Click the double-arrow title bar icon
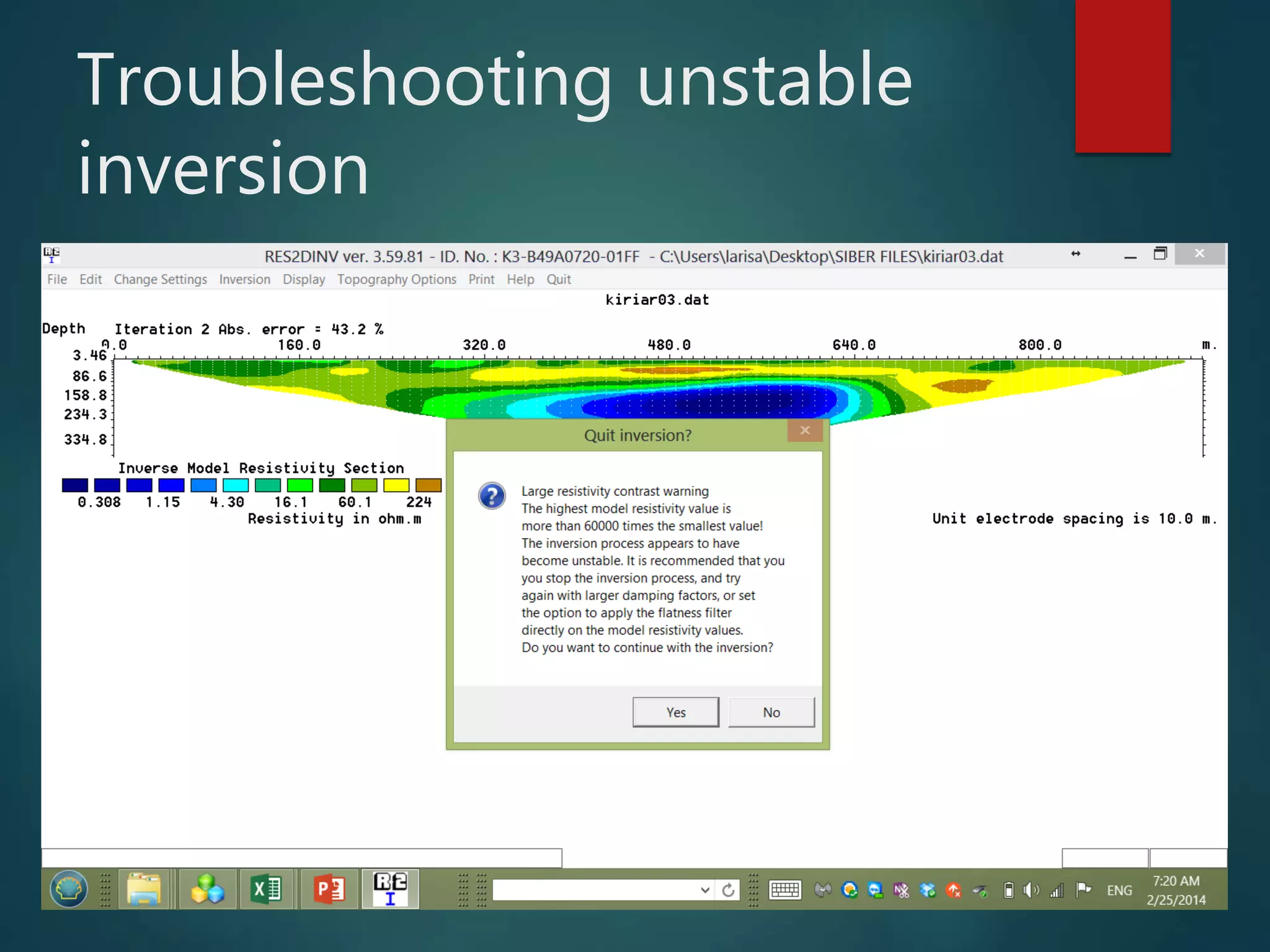This screenshot has width=1270, height=952. click(1075, 254)
